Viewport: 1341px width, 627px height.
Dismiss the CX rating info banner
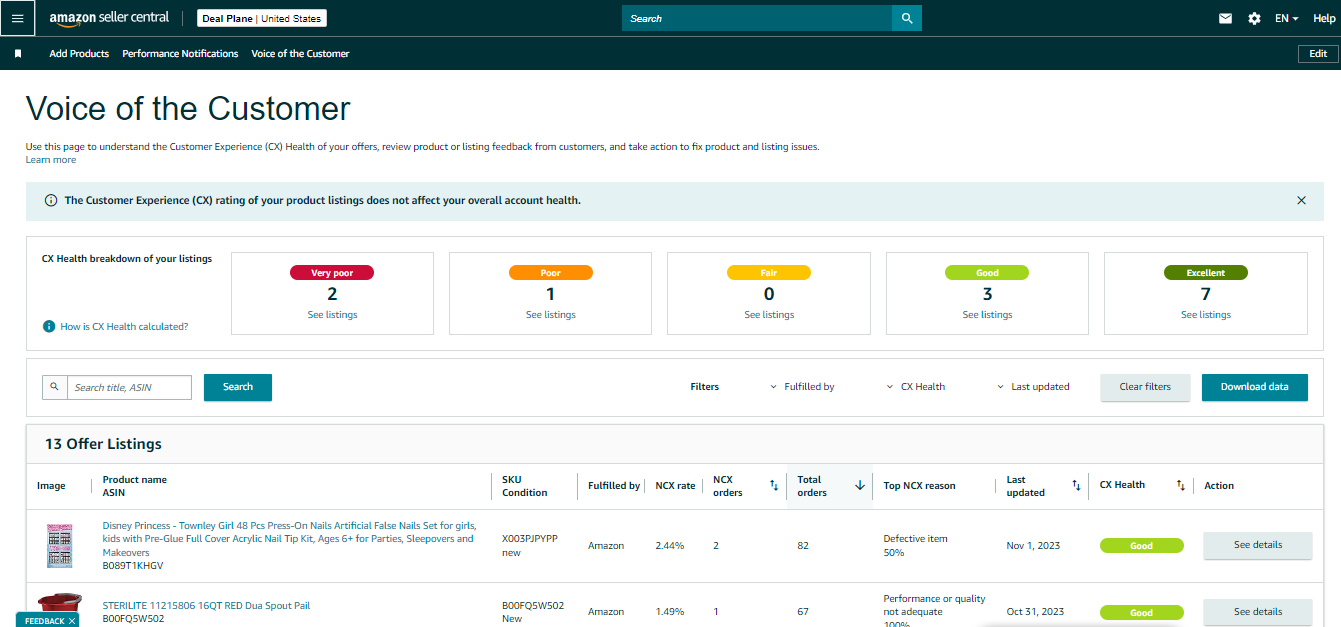(x=1301, y=200)
